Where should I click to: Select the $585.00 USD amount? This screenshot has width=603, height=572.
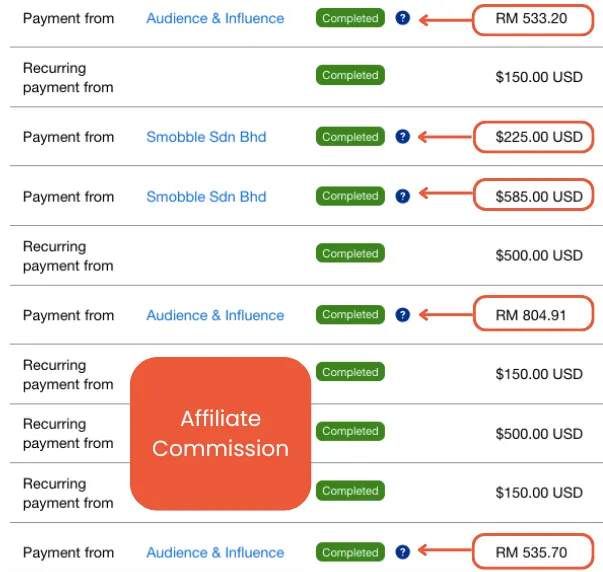(x=539, y=197)
